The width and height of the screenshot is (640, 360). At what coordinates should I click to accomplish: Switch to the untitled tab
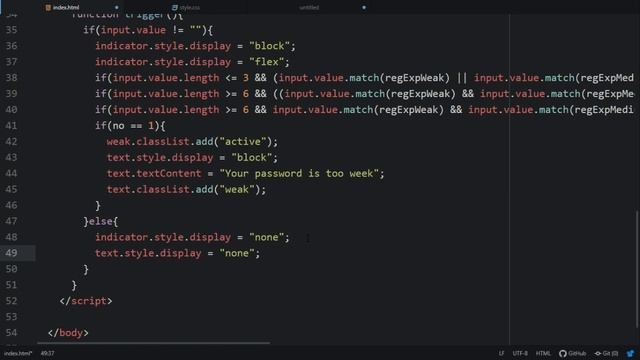coord(309,7)
